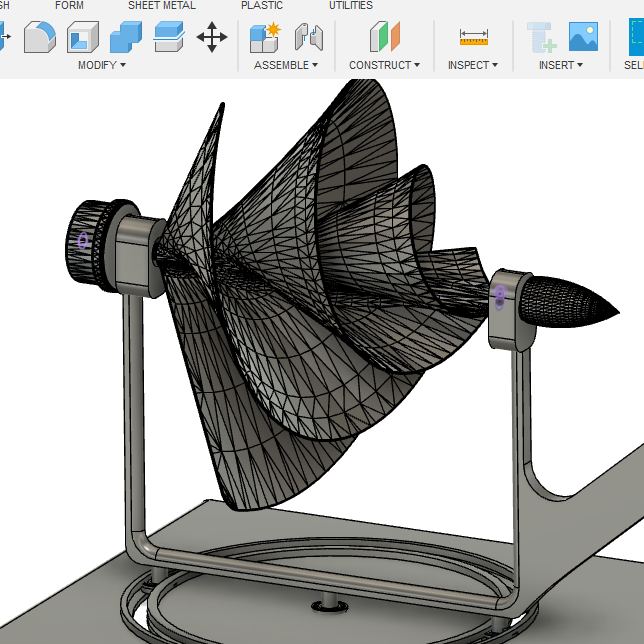Viewport: 644px width, 644px height.
Task: Select the knurled knob on the shaft
Action: coord(88,246)
